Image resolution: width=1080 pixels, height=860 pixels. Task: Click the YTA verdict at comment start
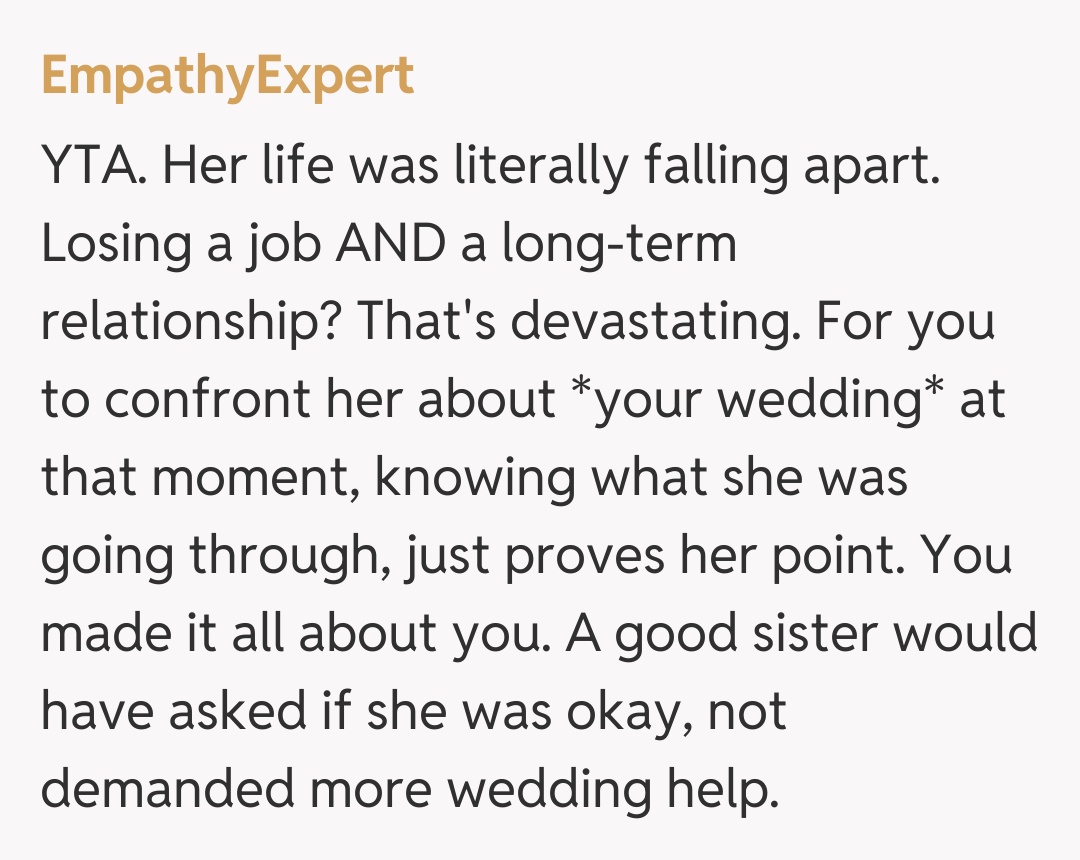coord(98,166)
